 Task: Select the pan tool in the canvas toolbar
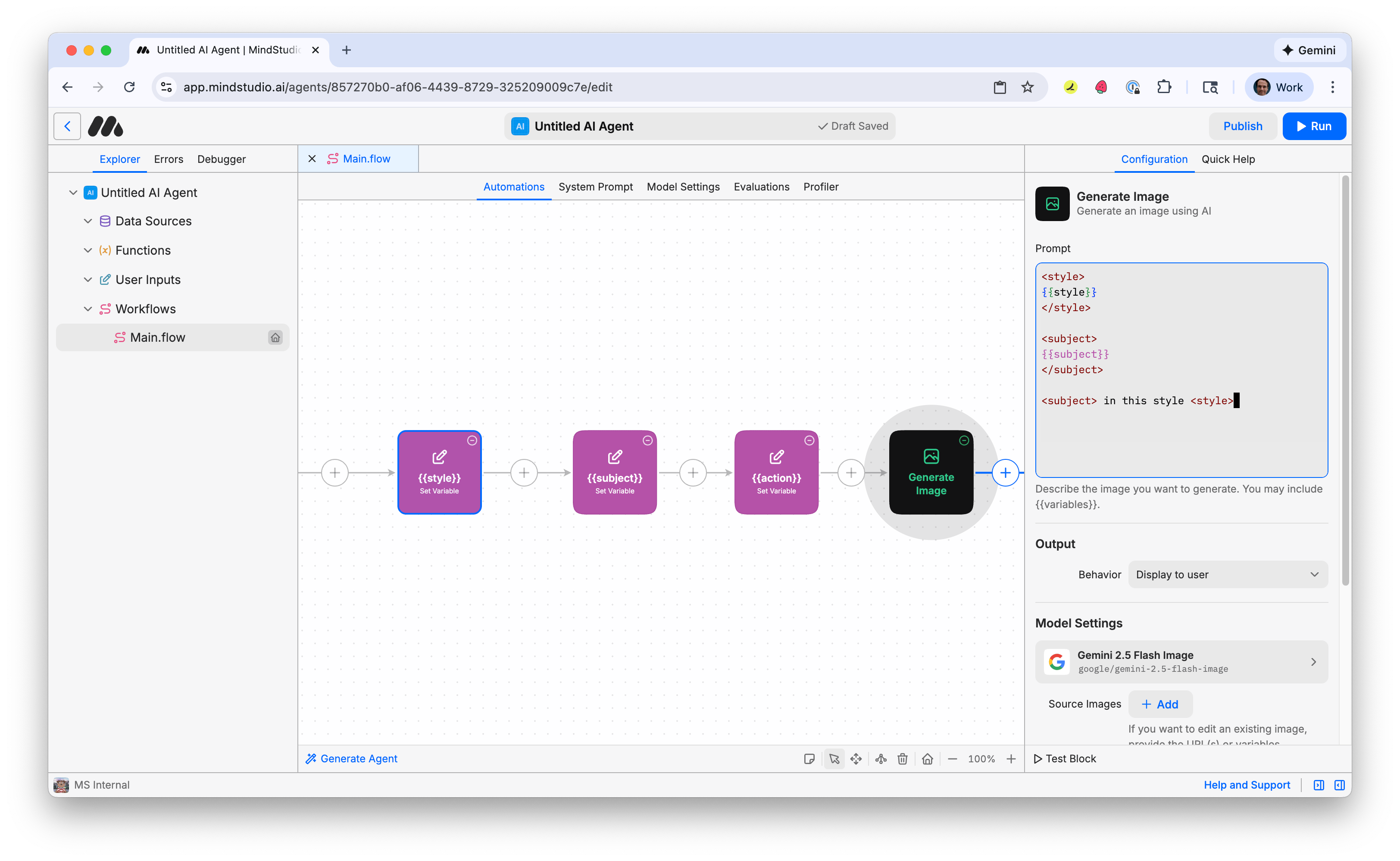(856, 759)
